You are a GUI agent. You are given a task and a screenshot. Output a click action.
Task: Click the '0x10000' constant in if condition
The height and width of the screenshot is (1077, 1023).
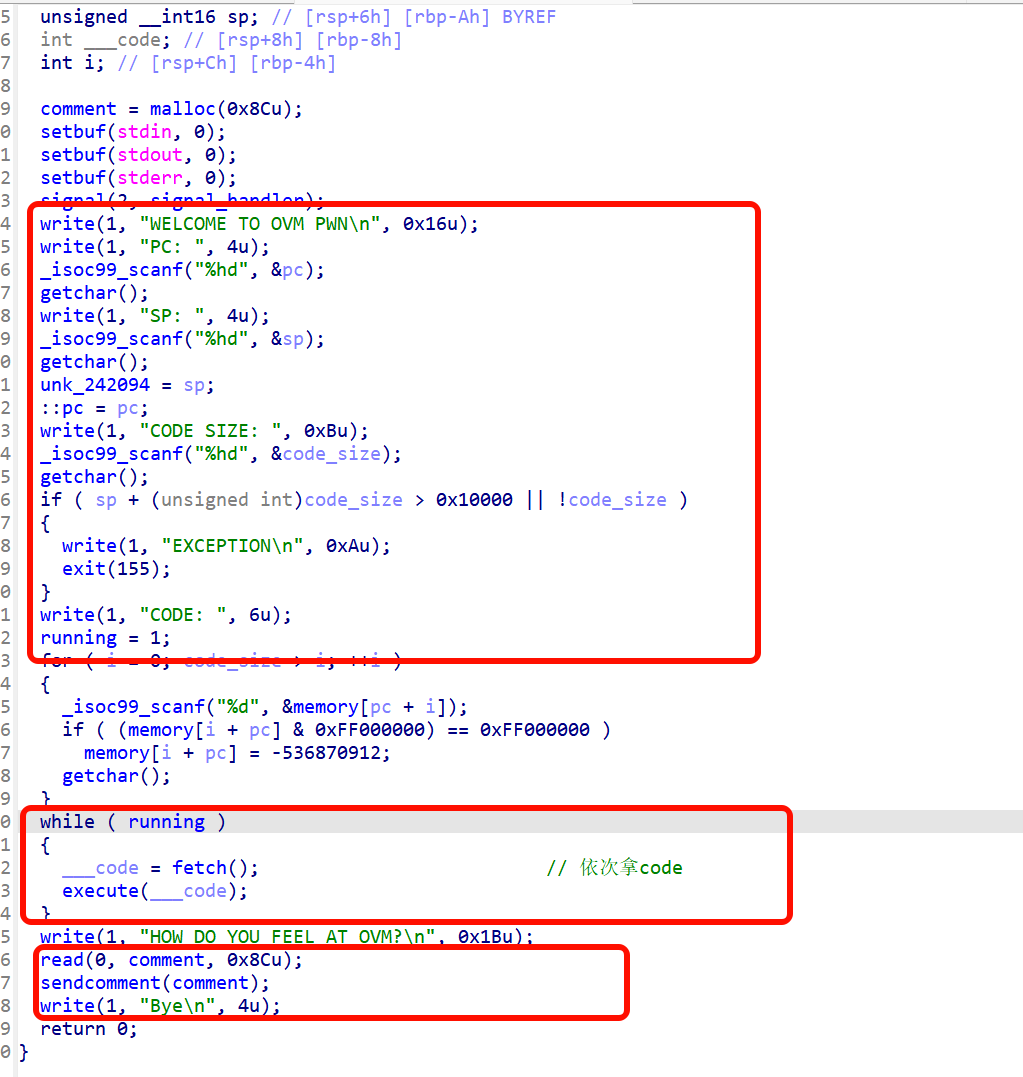coord(474,499)
